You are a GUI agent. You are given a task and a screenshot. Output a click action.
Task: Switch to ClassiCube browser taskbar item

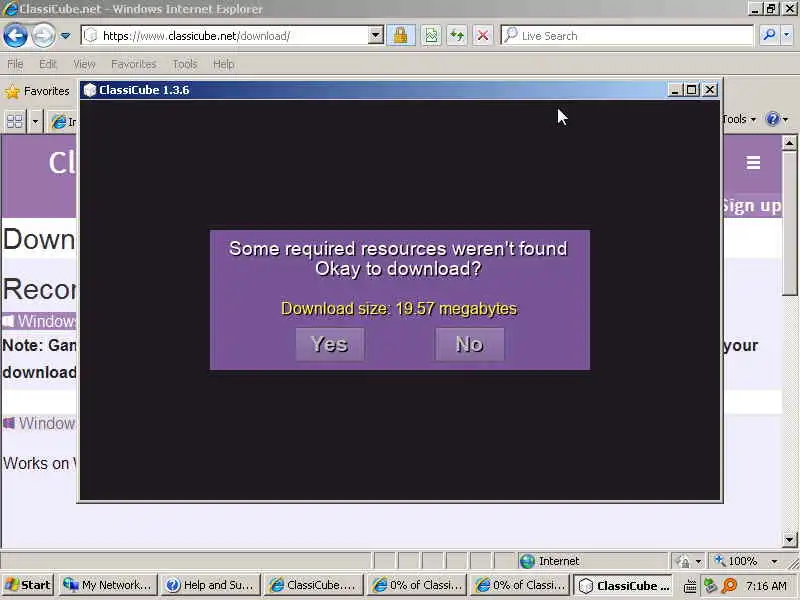pyautogui.click(x=313, y=585)
